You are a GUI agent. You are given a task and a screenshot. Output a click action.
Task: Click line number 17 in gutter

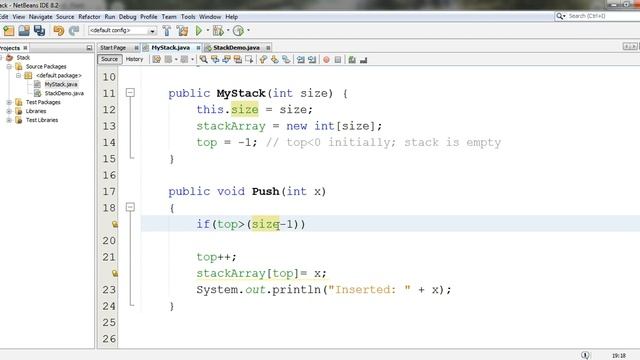[x=109, y=191]
